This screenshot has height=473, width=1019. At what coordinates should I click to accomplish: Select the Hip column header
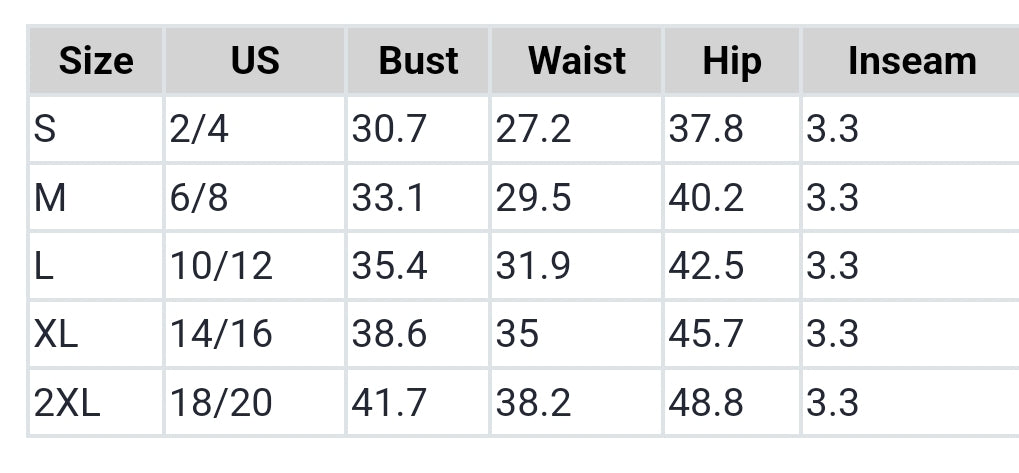point(731,61)
